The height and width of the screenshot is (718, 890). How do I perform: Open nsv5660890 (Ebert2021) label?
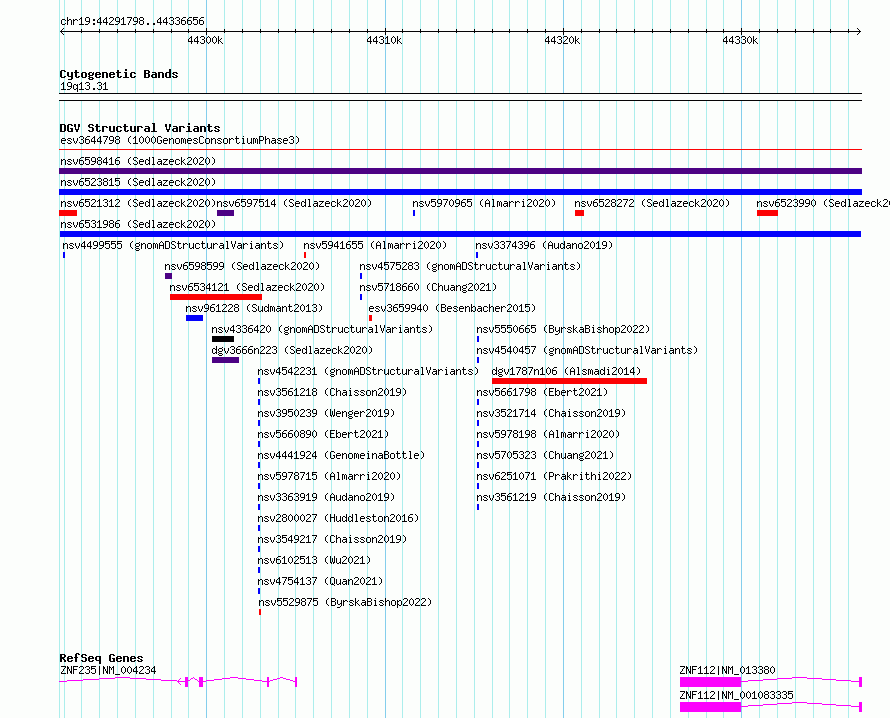point(323,434)
